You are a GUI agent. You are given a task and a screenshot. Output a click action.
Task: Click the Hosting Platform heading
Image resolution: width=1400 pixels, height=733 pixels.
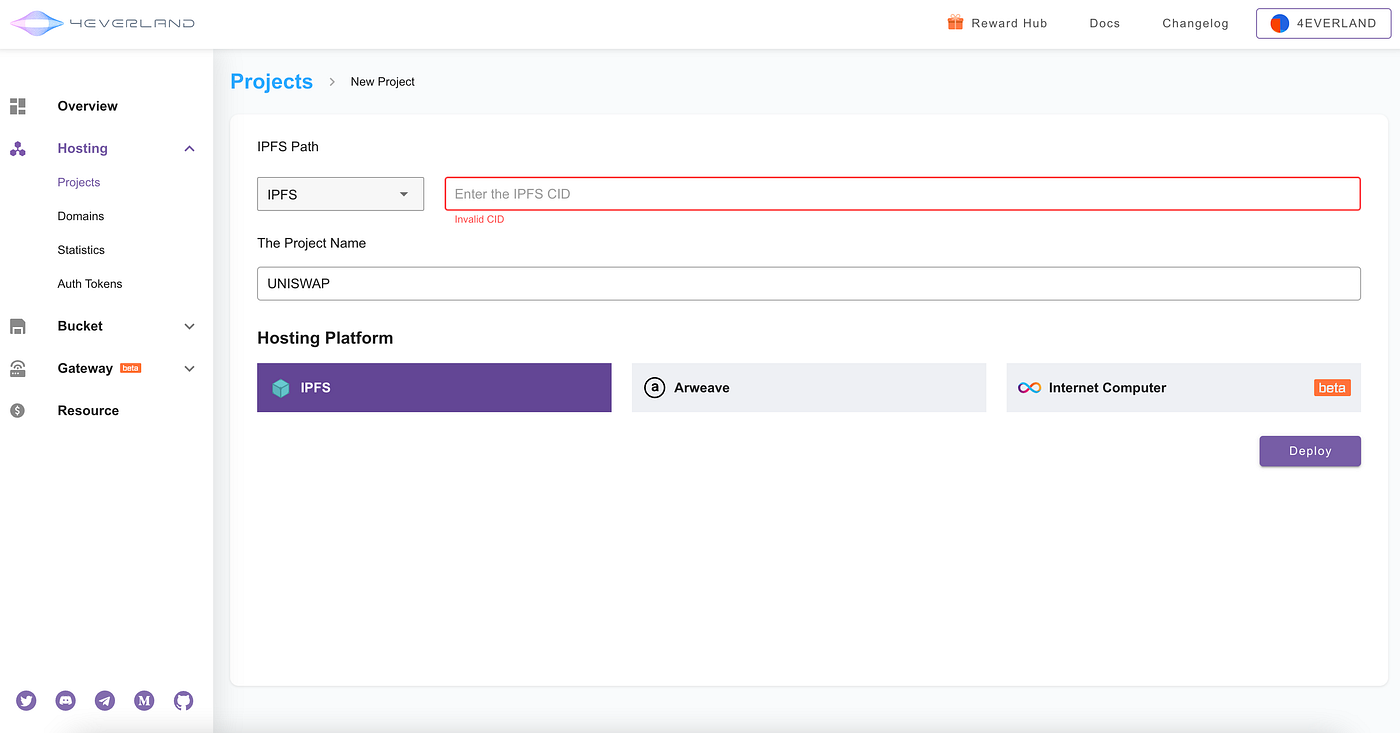[325, 338]
